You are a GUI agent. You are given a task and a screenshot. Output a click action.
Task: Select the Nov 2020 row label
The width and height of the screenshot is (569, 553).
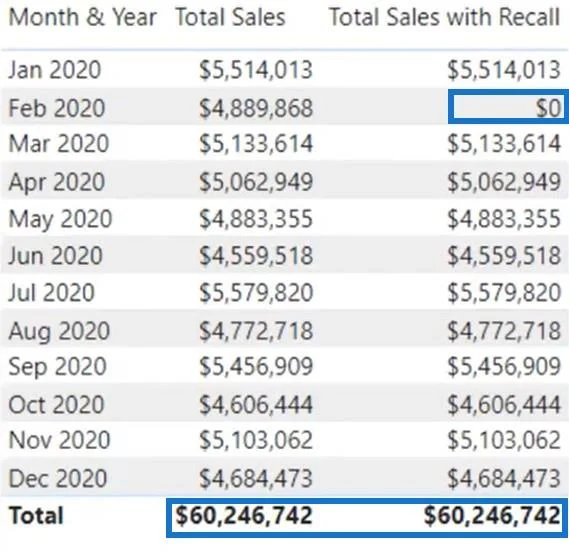click(x=59, y=440)
